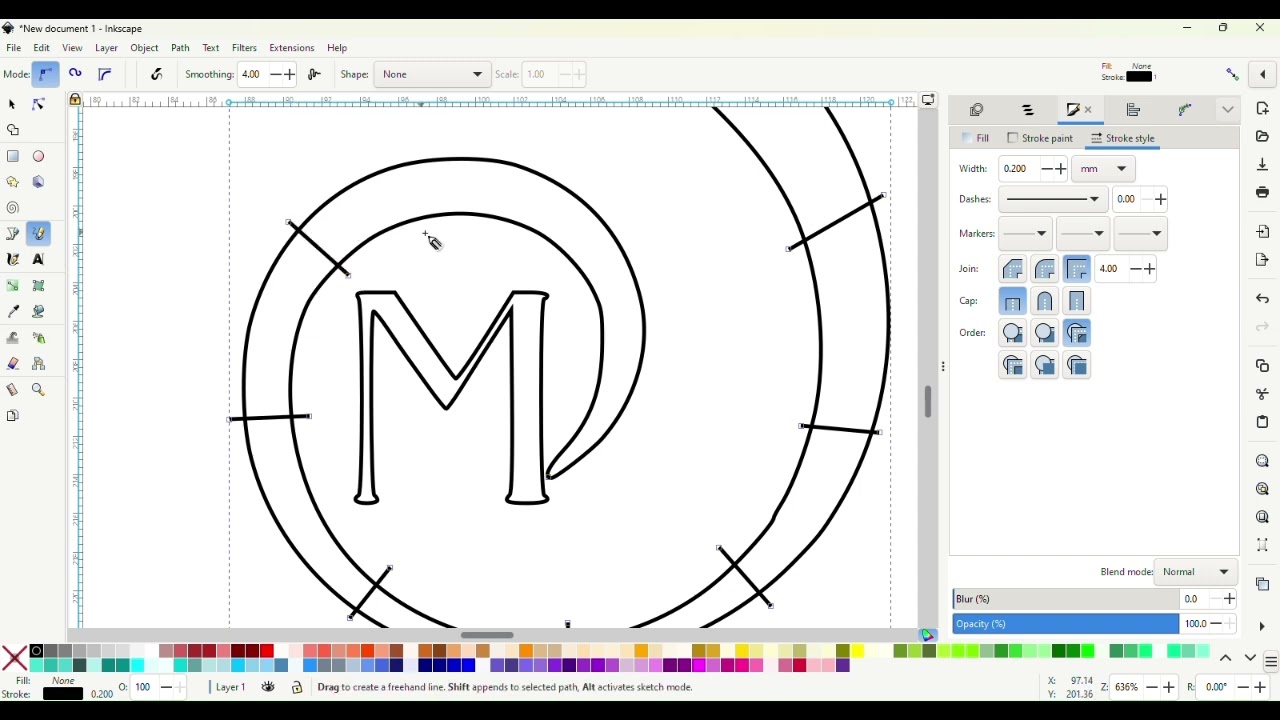Click the Cut scissors icon
This screenshot has width=1280, height=720.
click(x=1263, y=395)
